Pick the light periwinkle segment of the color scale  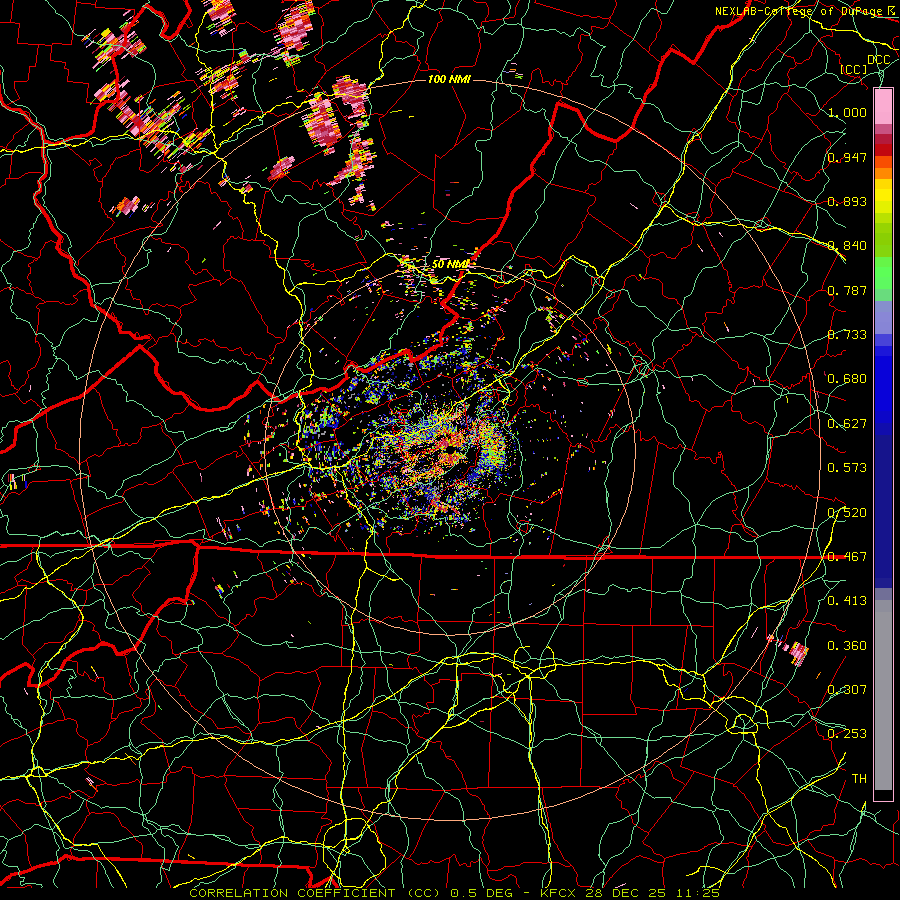883,317
